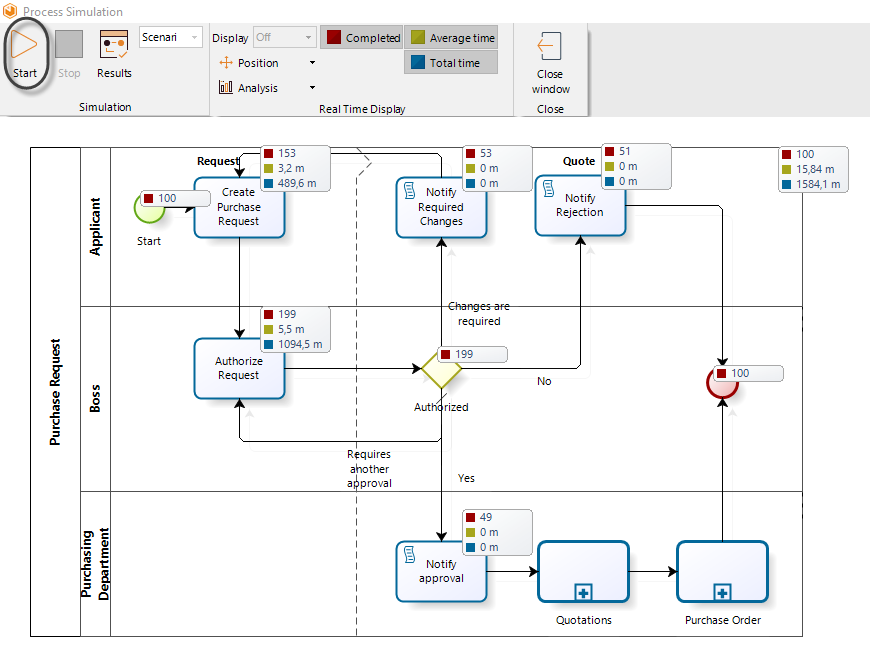Viewport: 870px width, 668px height.
Task: Select the Create Purchase Request task
Action: coord(239,208)
